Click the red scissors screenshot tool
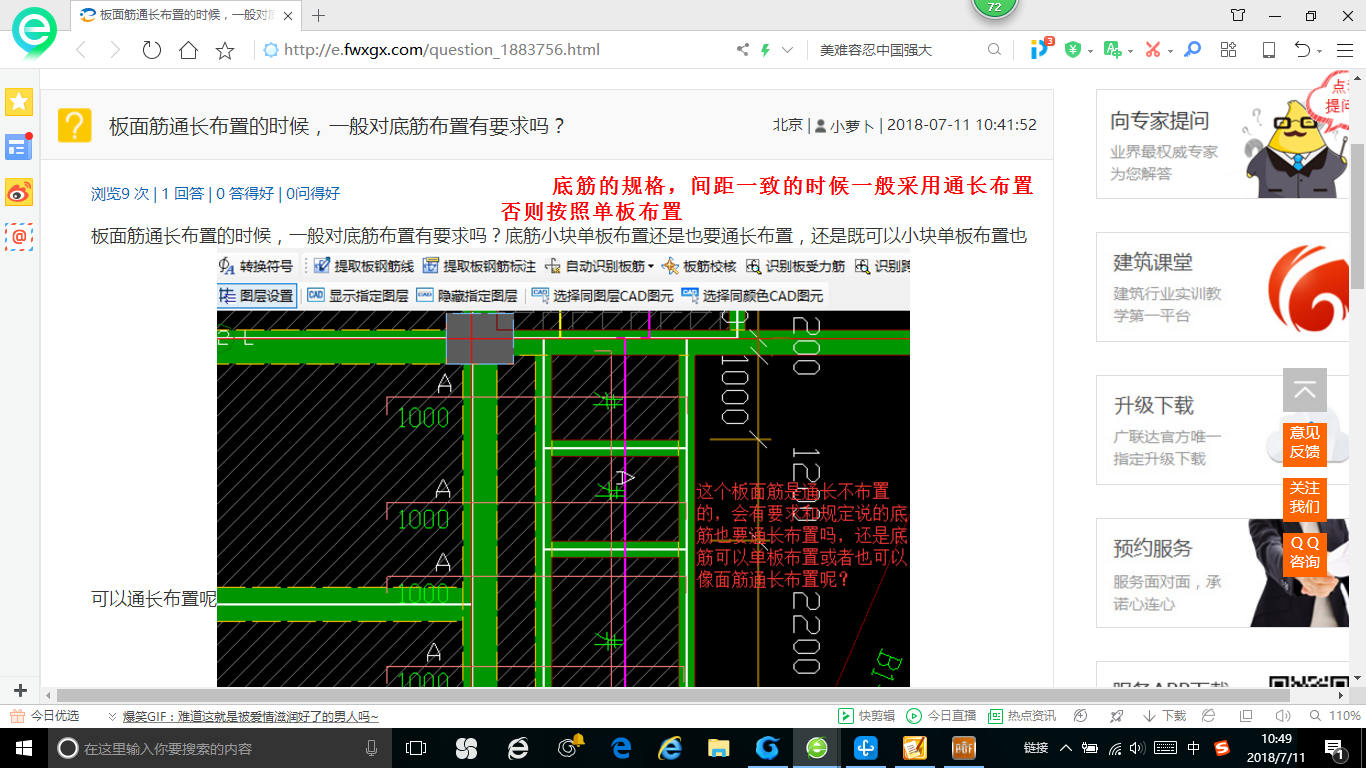 (1153, 50)
